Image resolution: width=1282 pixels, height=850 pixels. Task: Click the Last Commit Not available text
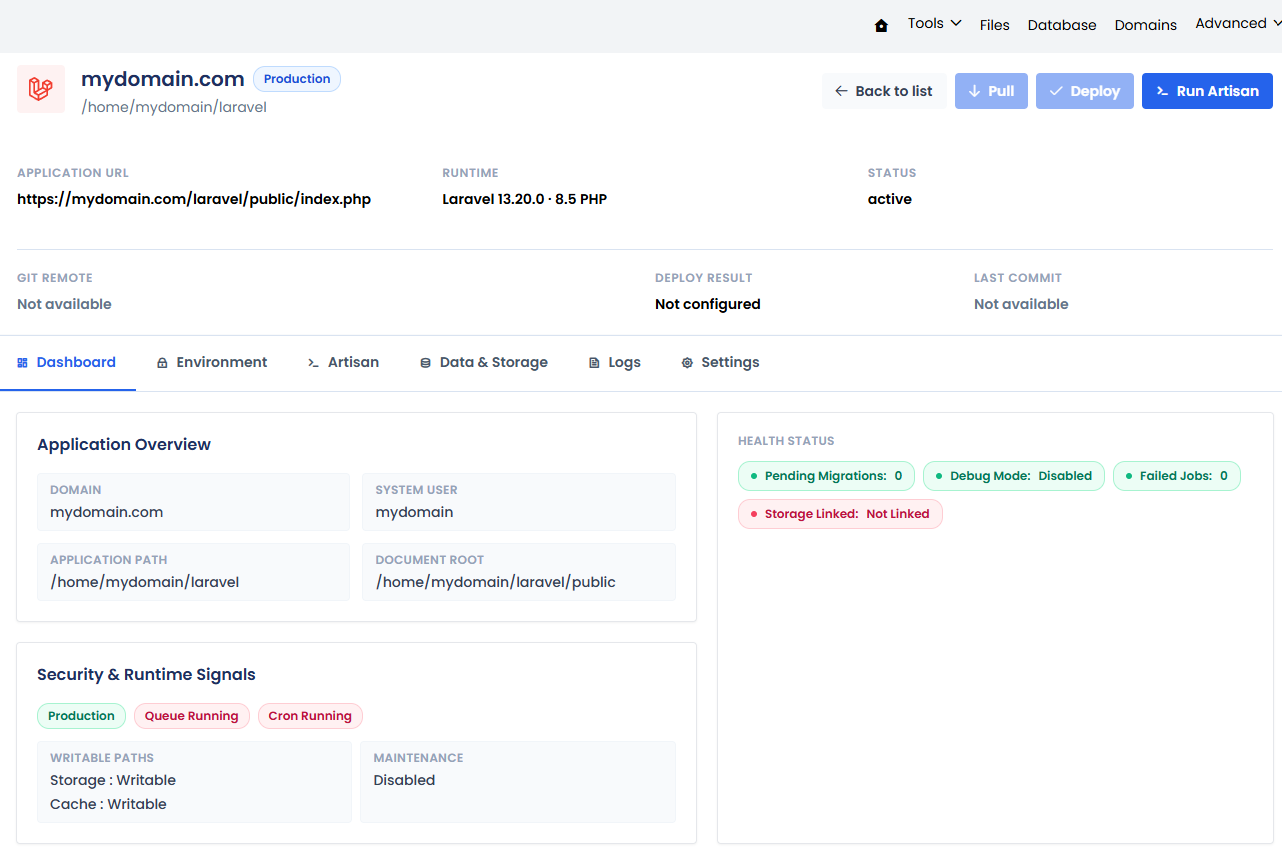point(1021,304)
